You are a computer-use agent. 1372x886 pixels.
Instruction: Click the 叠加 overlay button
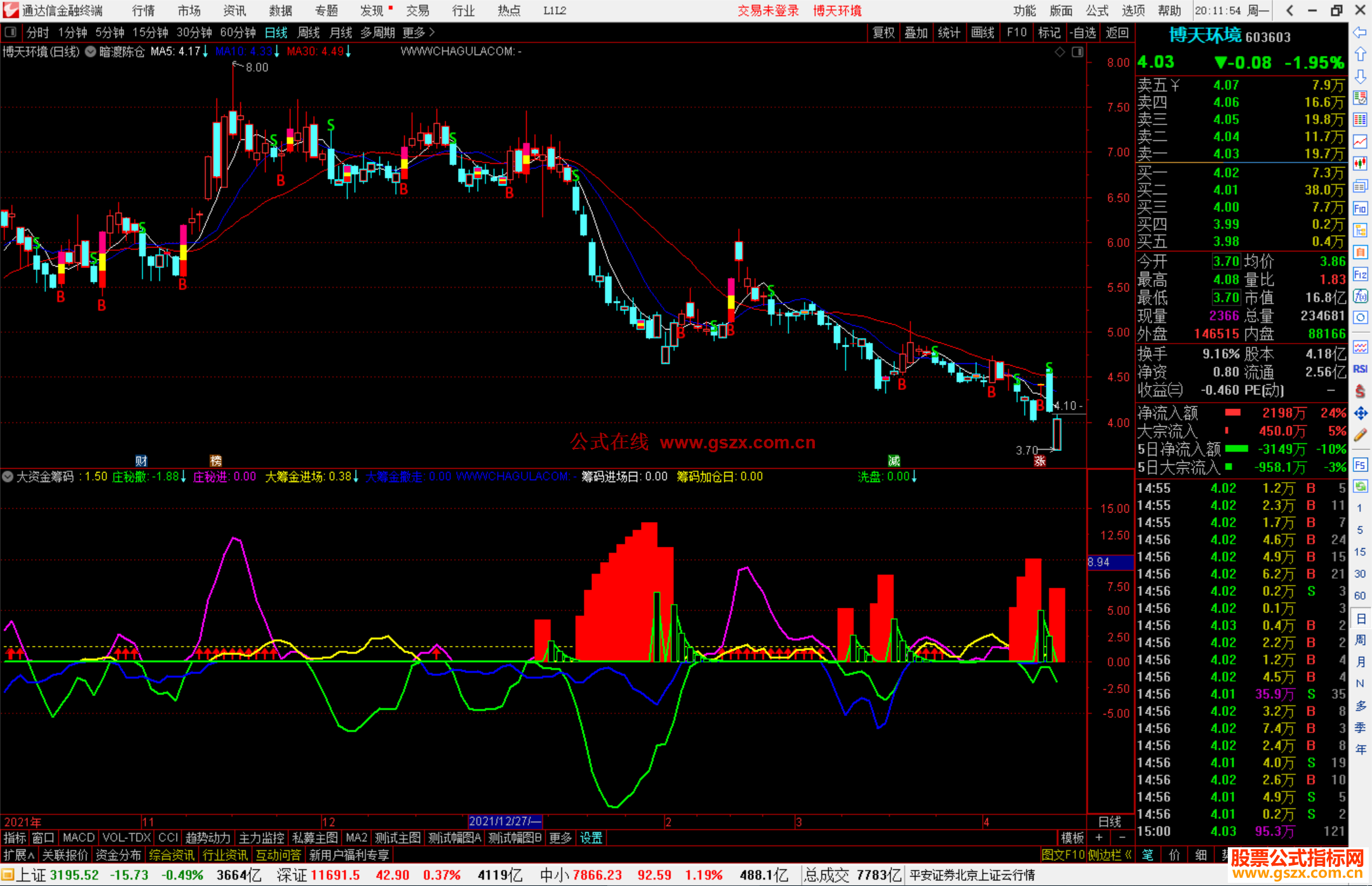917,32
